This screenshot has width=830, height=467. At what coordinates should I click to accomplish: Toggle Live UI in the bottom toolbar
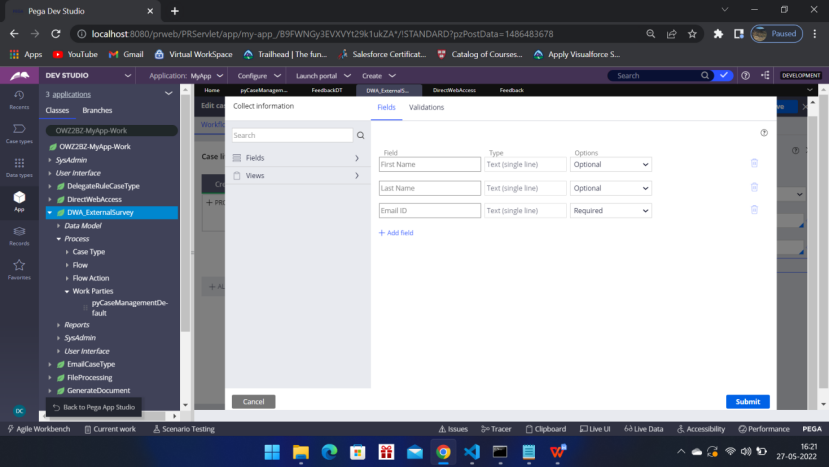595,429
